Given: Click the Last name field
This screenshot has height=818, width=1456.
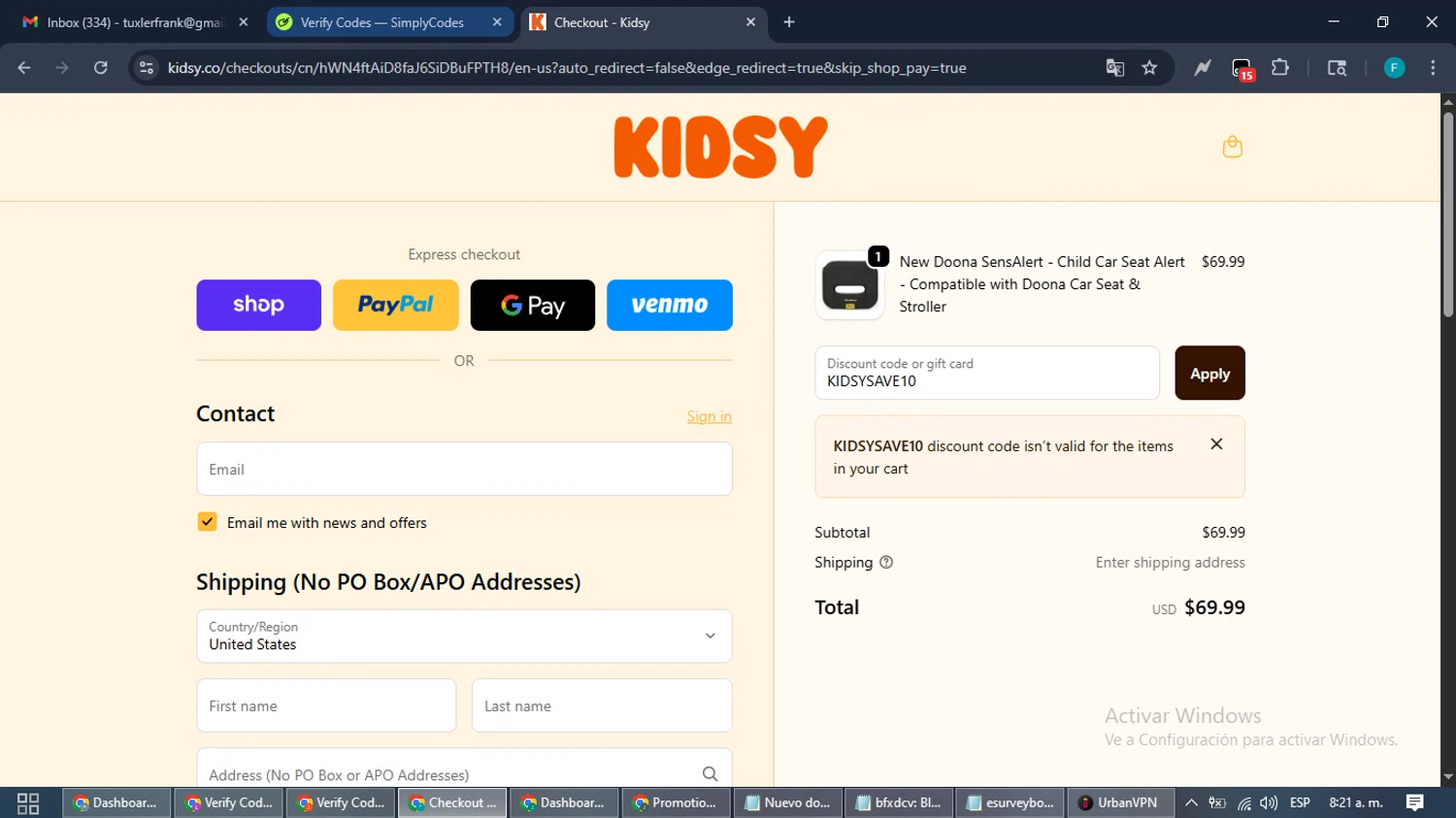Looking at the screenshot, I should pyautogui.click(x=602, y=705).
